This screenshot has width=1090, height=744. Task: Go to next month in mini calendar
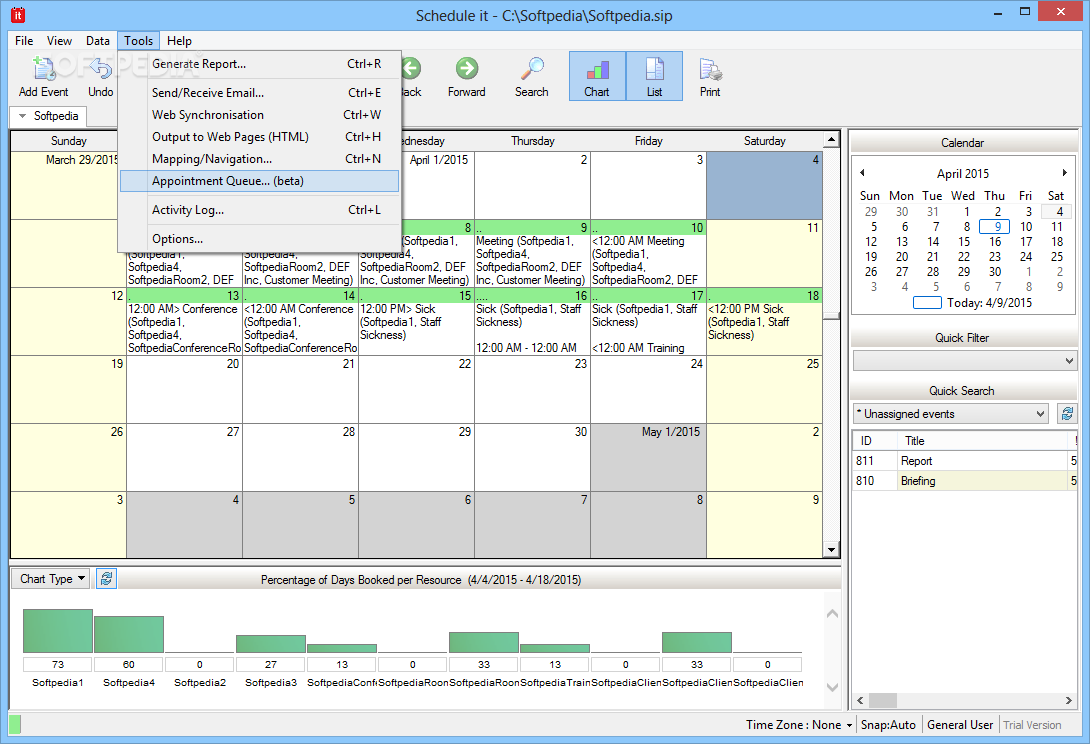[1064, 172]
